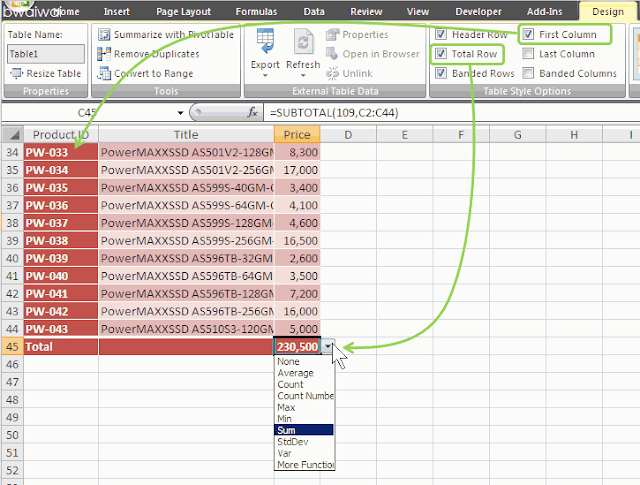Viewport: 640px width, 485px height.
Task: Click the external table Properties icon
Action: click(332, 35)
